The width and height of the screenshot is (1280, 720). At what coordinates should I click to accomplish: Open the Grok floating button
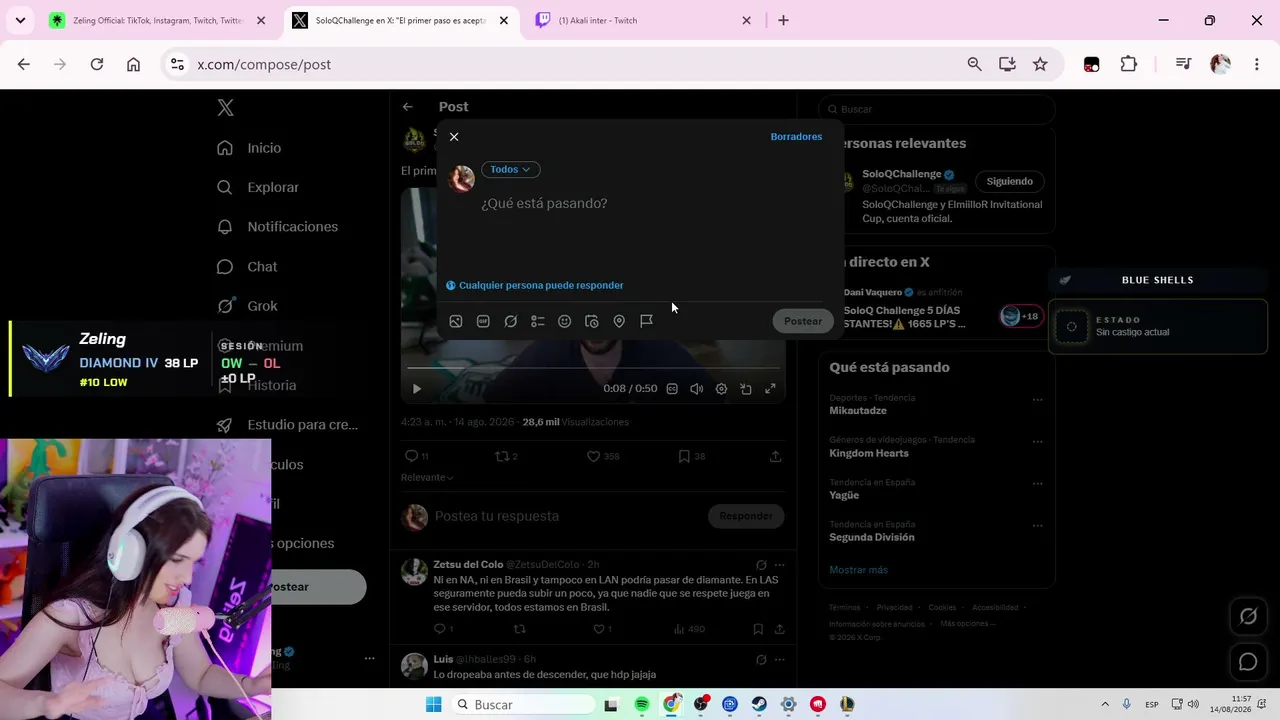pyautogui.click(x=1248, y=617)
